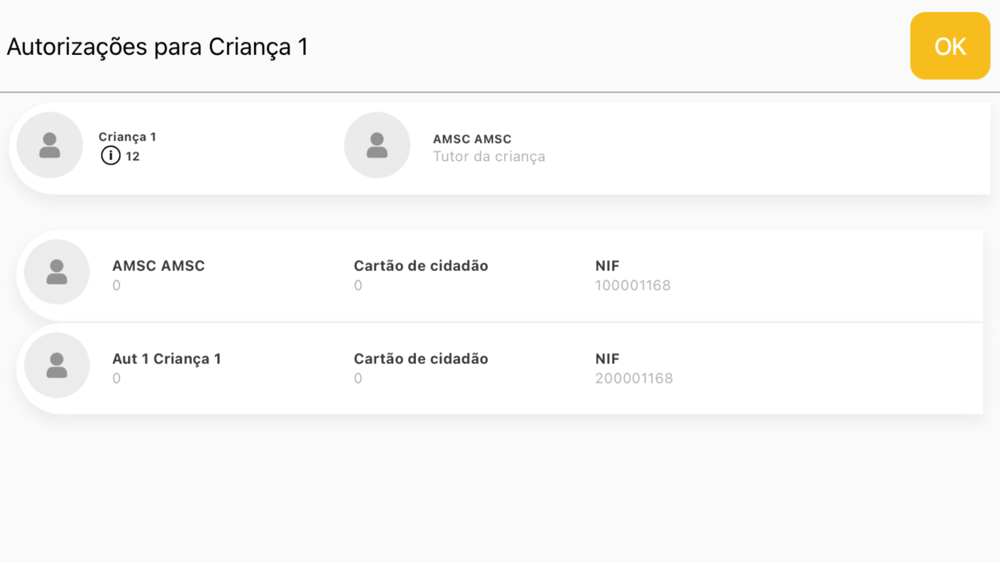
Task: Click zero value under Aut 1 Criança 1
Action: click(x=116, y=379)
